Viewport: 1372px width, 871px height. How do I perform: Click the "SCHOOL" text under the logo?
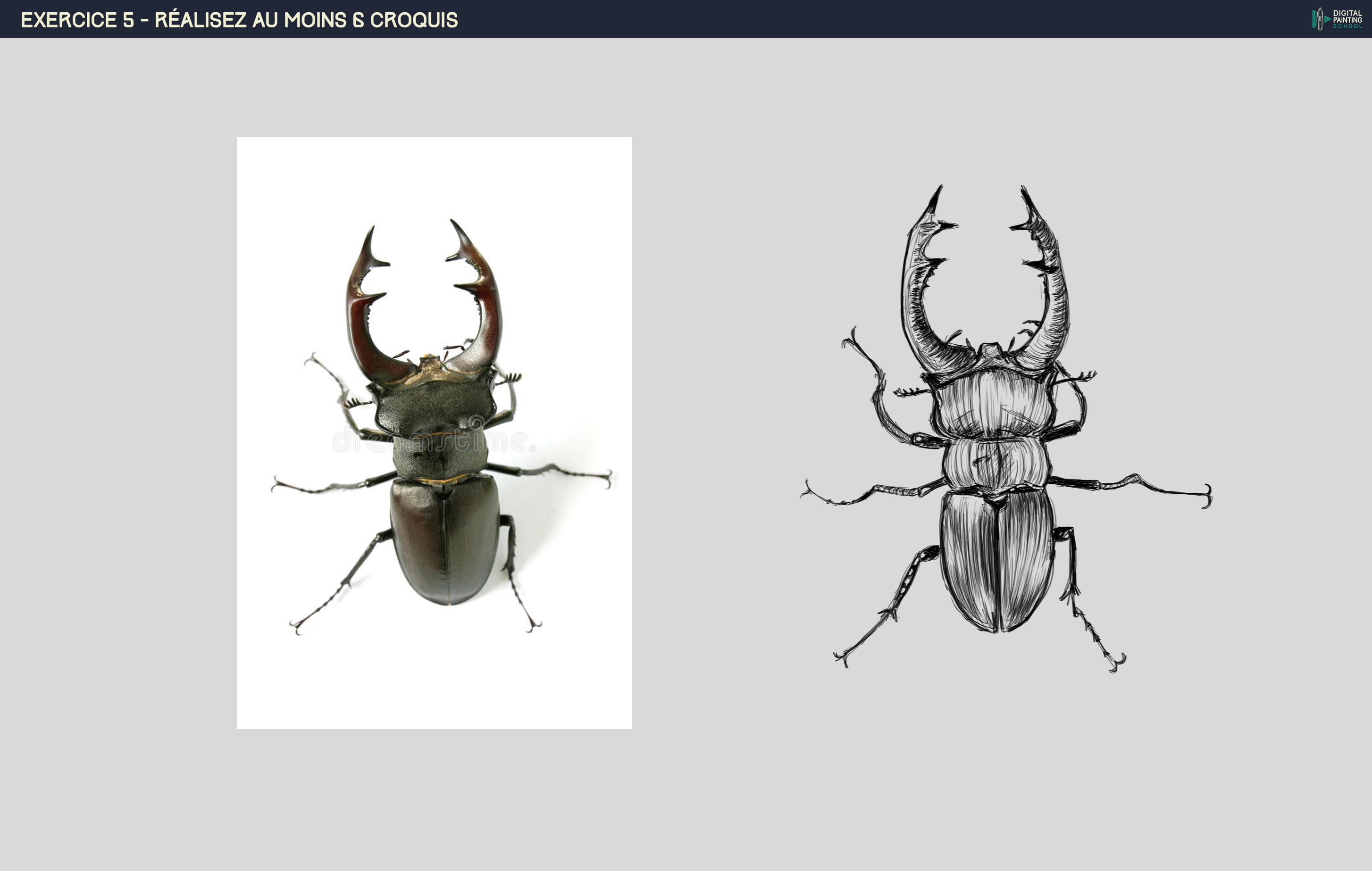point(1347,26)
